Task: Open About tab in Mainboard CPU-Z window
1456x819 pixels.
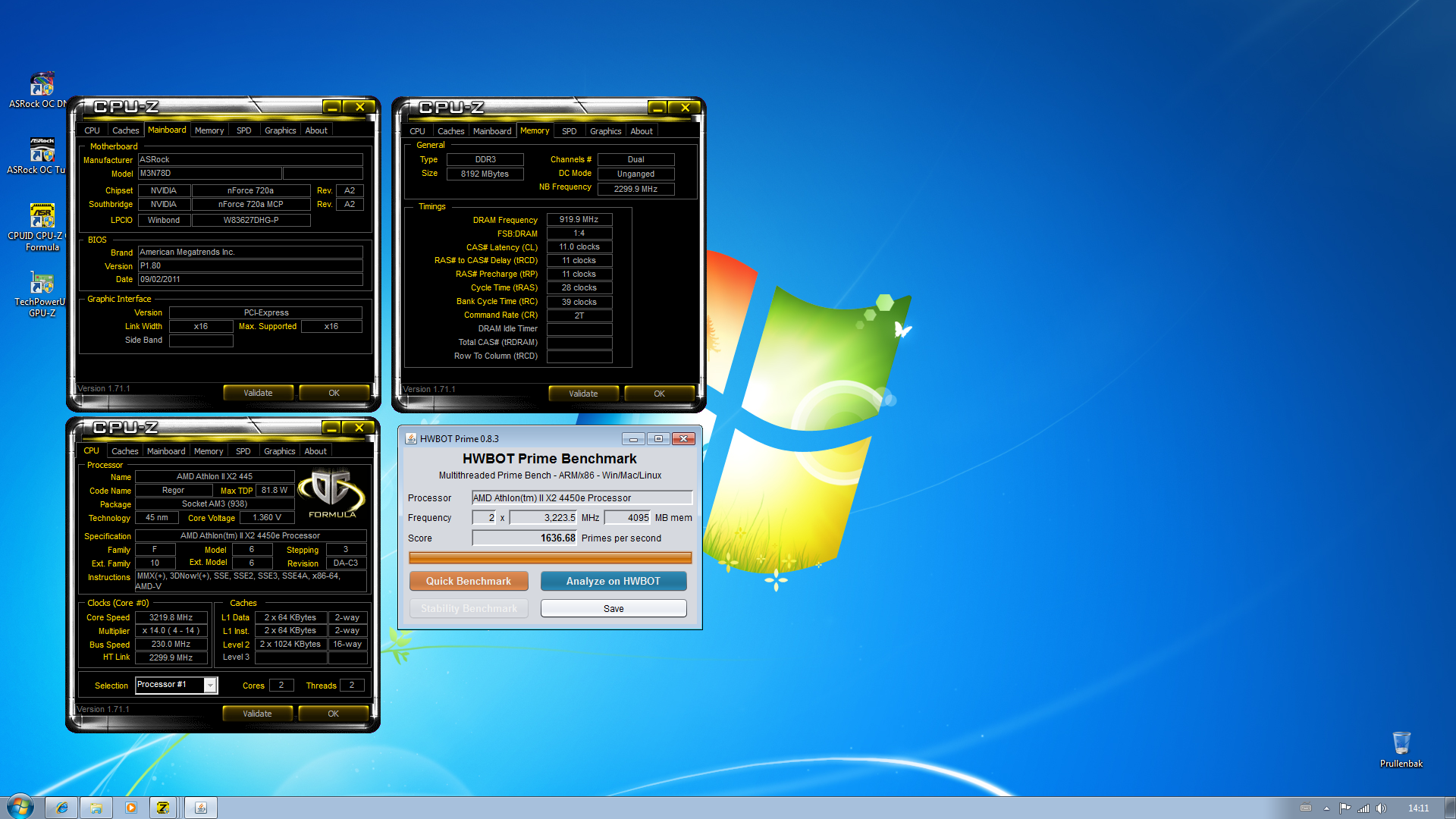Action: [316, 130]
